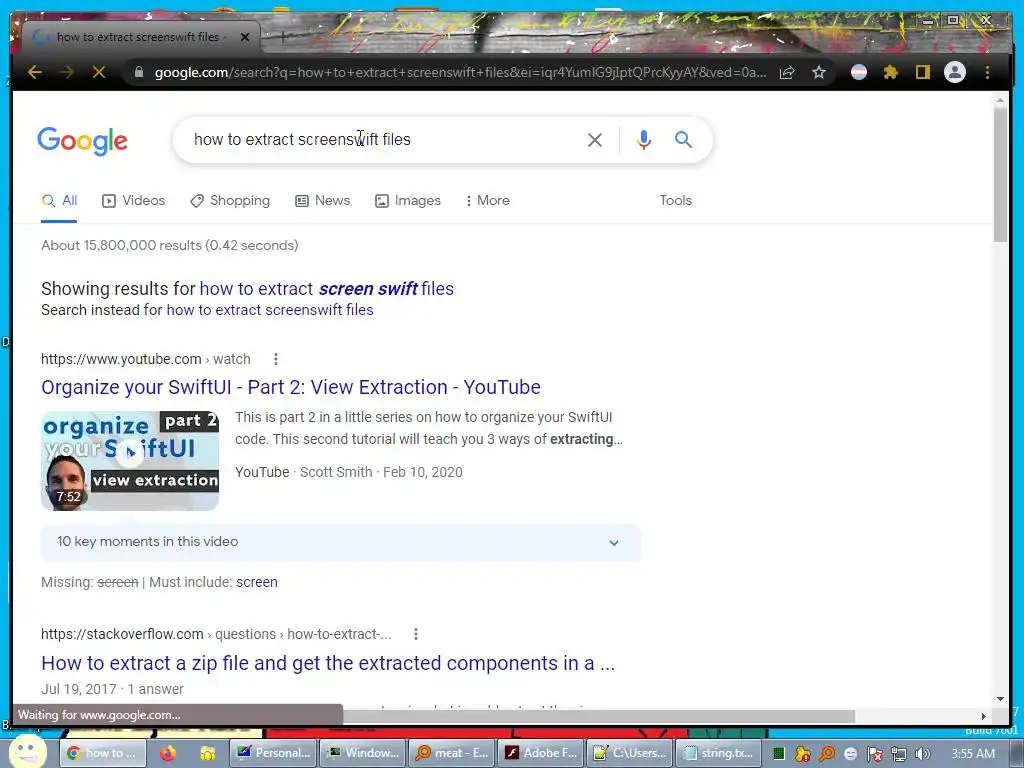Click the vertical page scrollbar thumb
Image resolution: width=1024 pixels, height=768 pixels.
[x=1000, y=173]
